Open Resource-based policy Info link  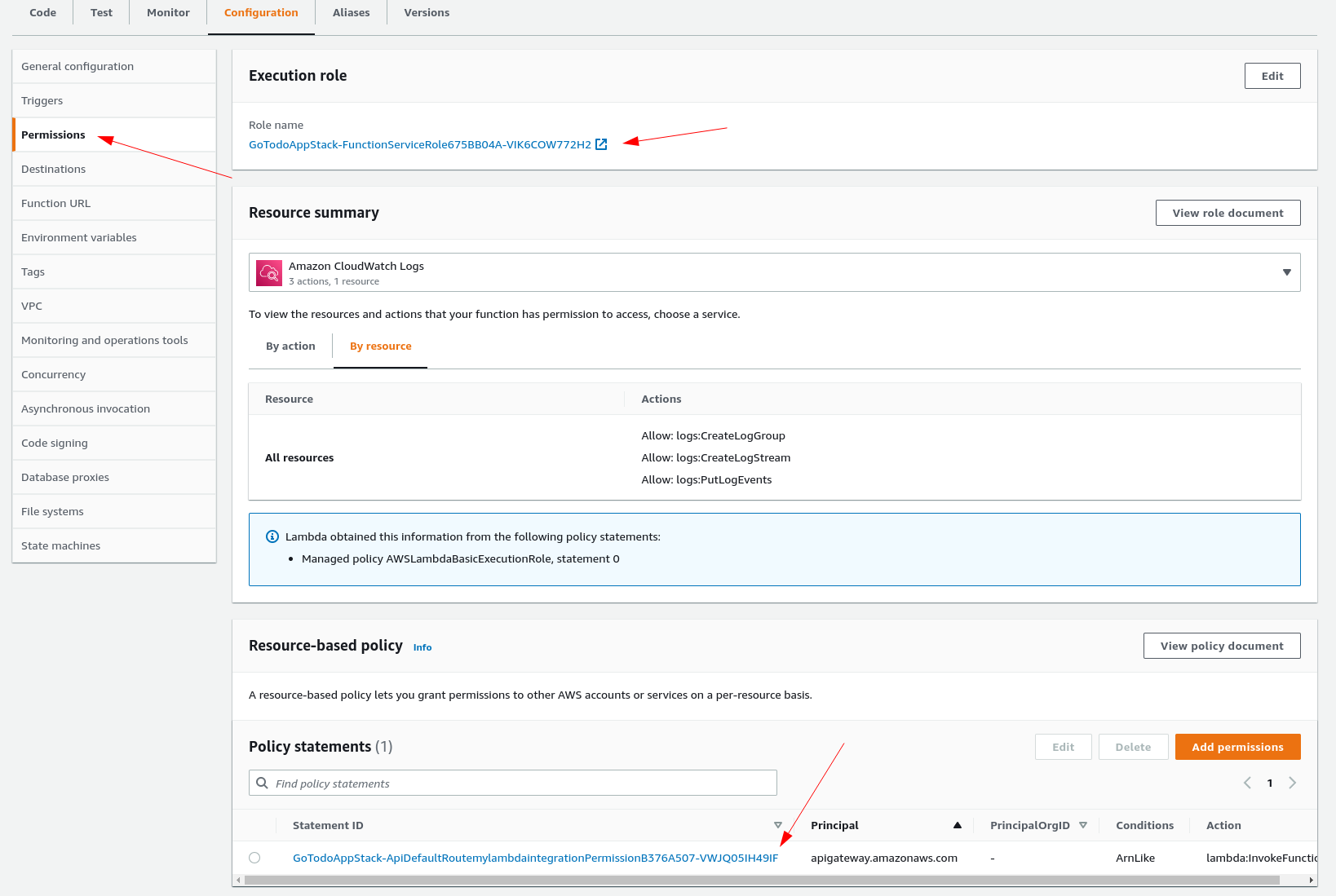tap(422, 647)
